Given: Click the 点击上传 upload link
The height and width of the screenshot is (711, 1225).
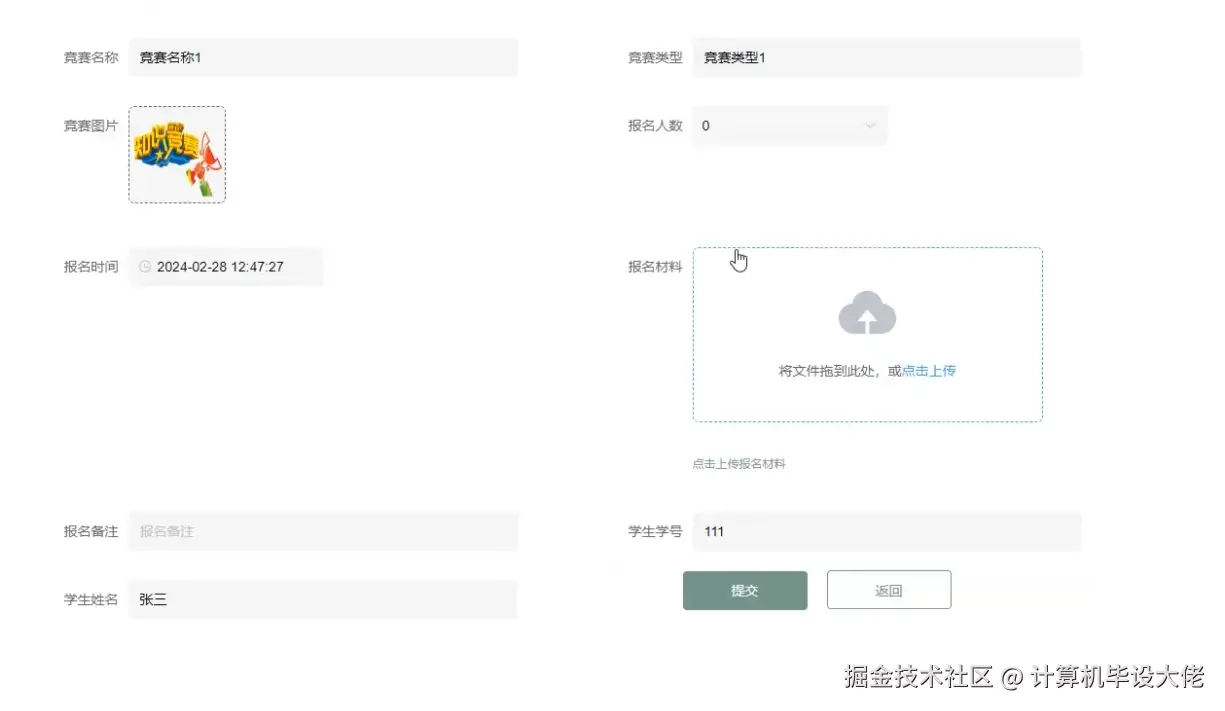Looking at the screenshot, I should coord(929,370).
